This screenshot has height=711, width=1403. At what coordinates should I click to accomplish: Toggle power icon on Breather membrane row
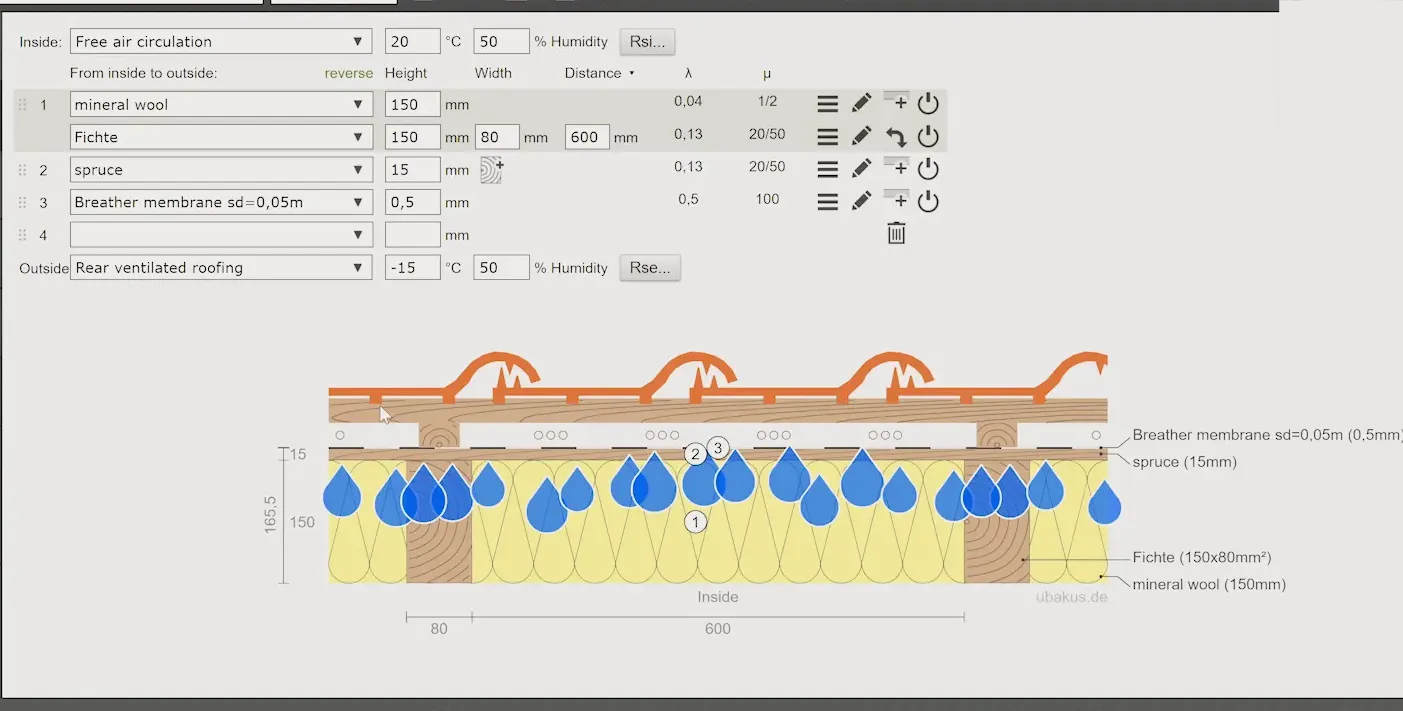pyautogui.click(x=928, y=201)
